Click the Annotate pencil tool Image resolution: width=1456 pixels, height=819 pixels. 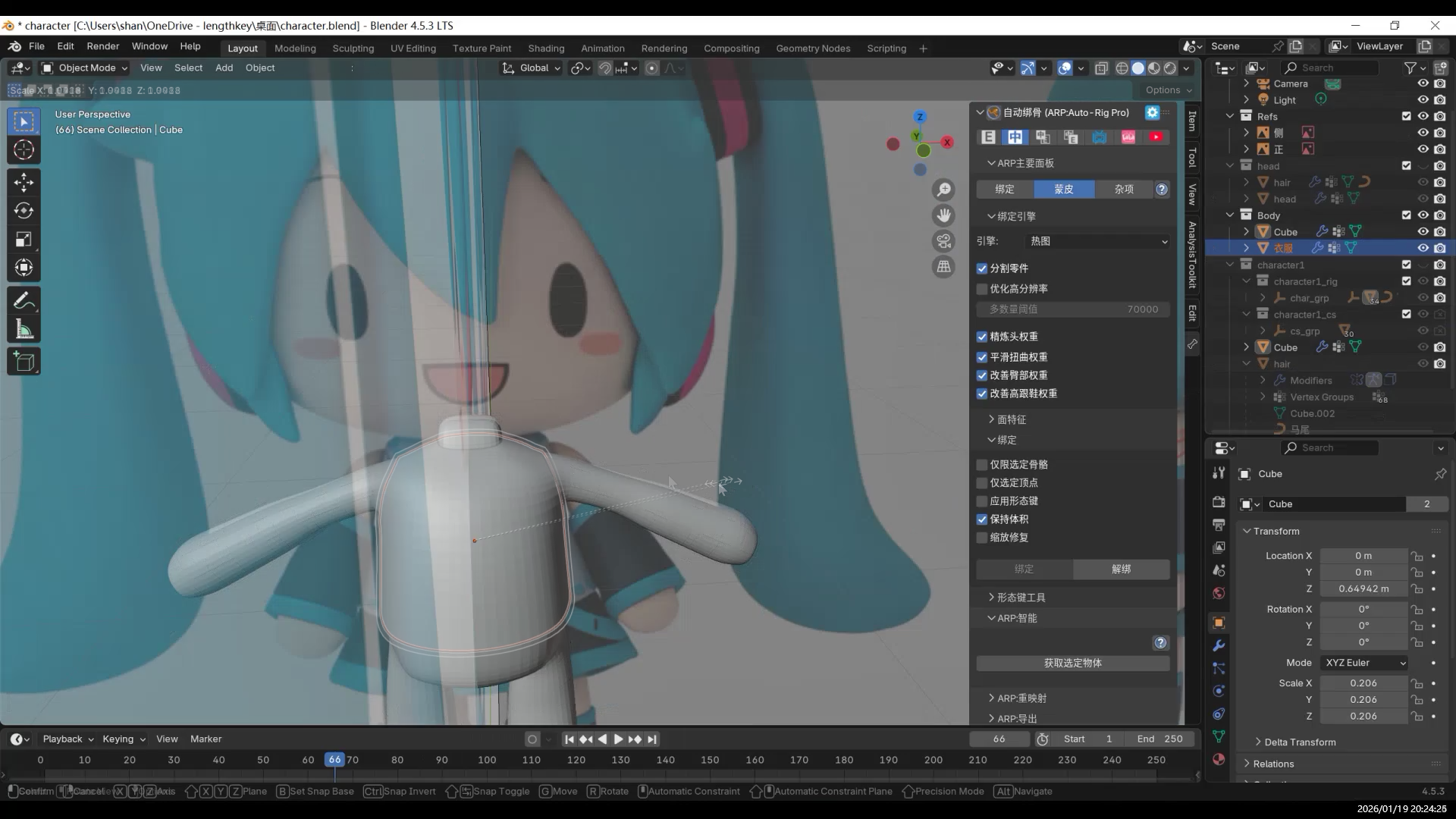24,301
